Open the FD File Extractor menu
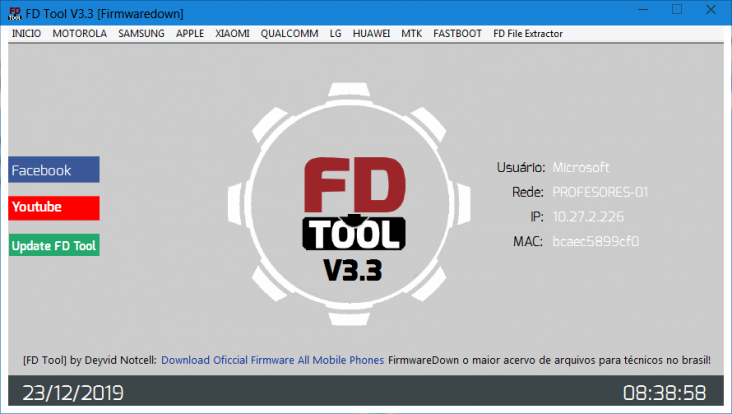 [528, 34]
